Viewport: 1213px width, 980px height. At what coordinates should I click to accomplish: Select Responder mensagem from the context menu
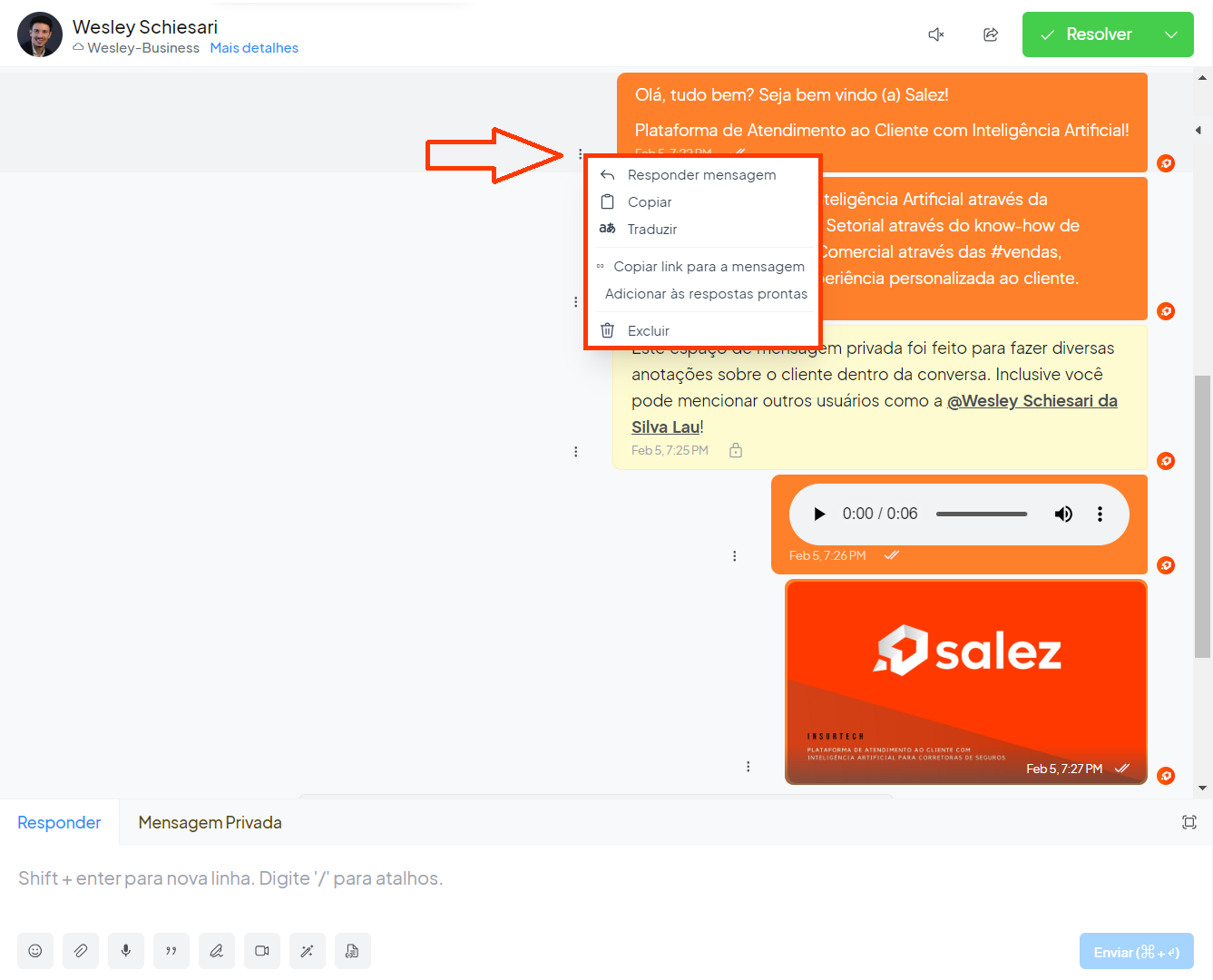tap(702, 175)
